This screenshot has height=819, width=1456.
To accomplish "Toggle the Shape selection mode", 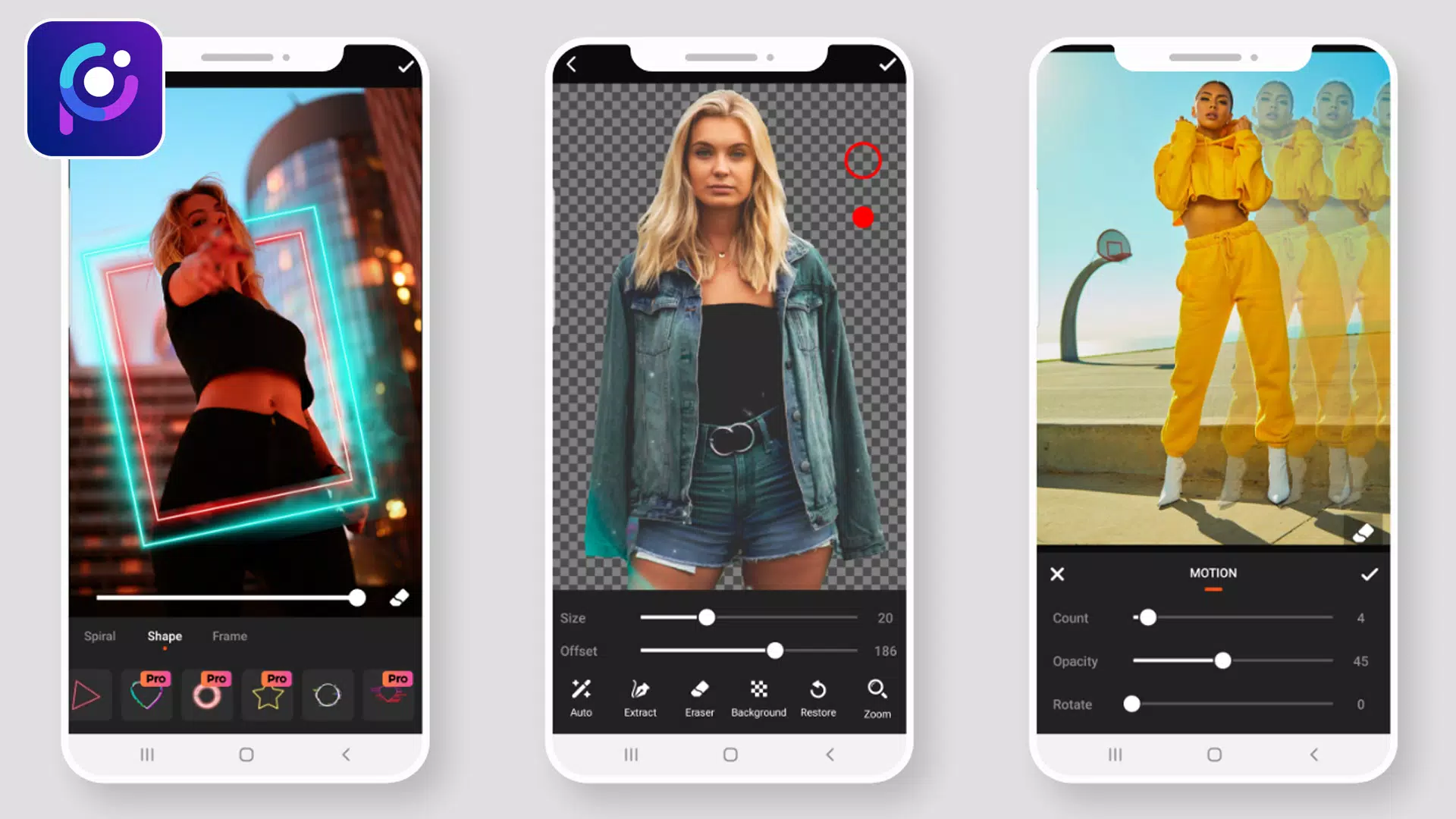I will pyautogui.click(x=164, y=636).
